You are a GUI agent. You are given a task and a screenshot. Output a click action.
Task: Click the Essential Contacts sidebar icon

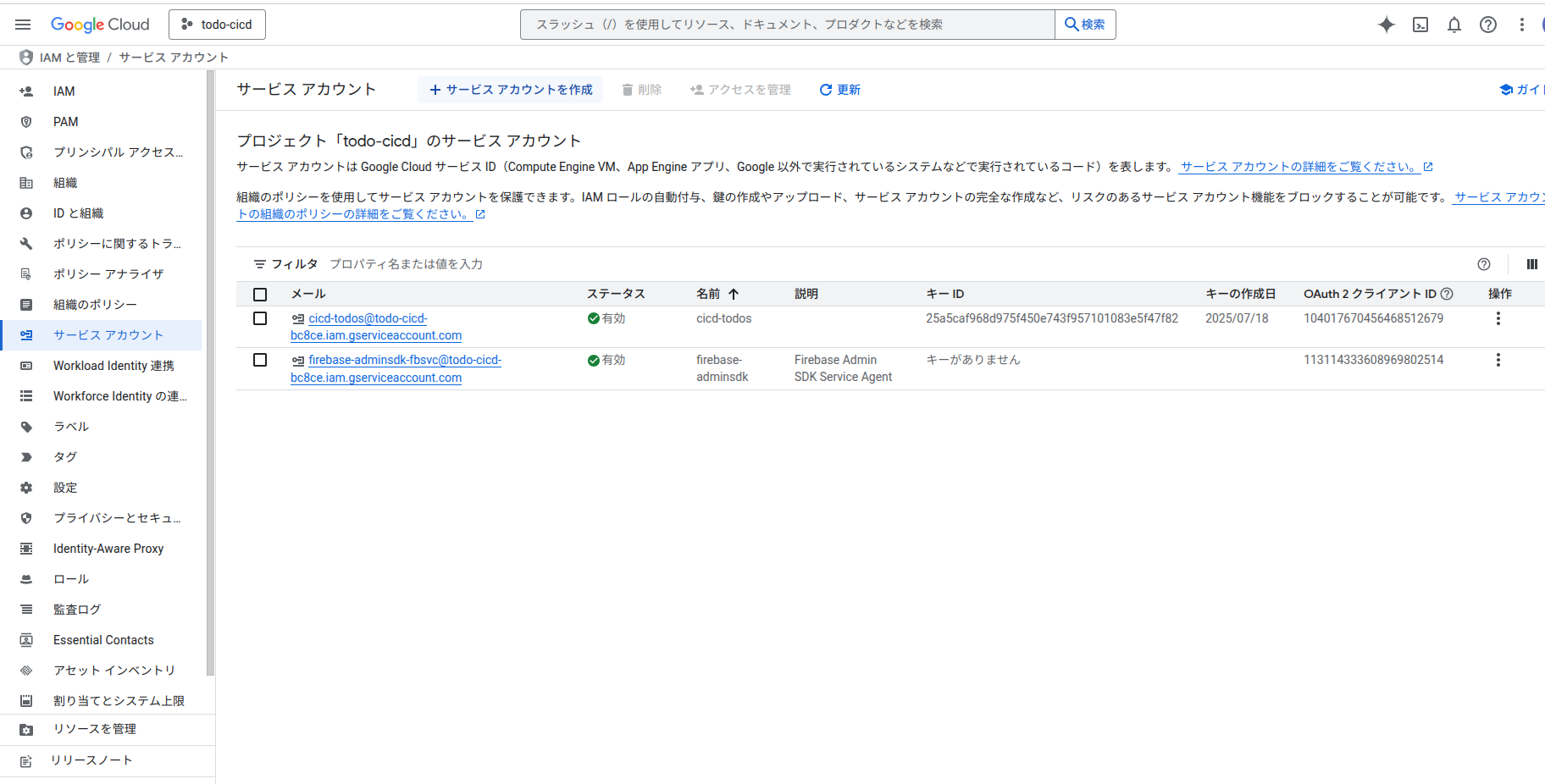coord(26,640)
